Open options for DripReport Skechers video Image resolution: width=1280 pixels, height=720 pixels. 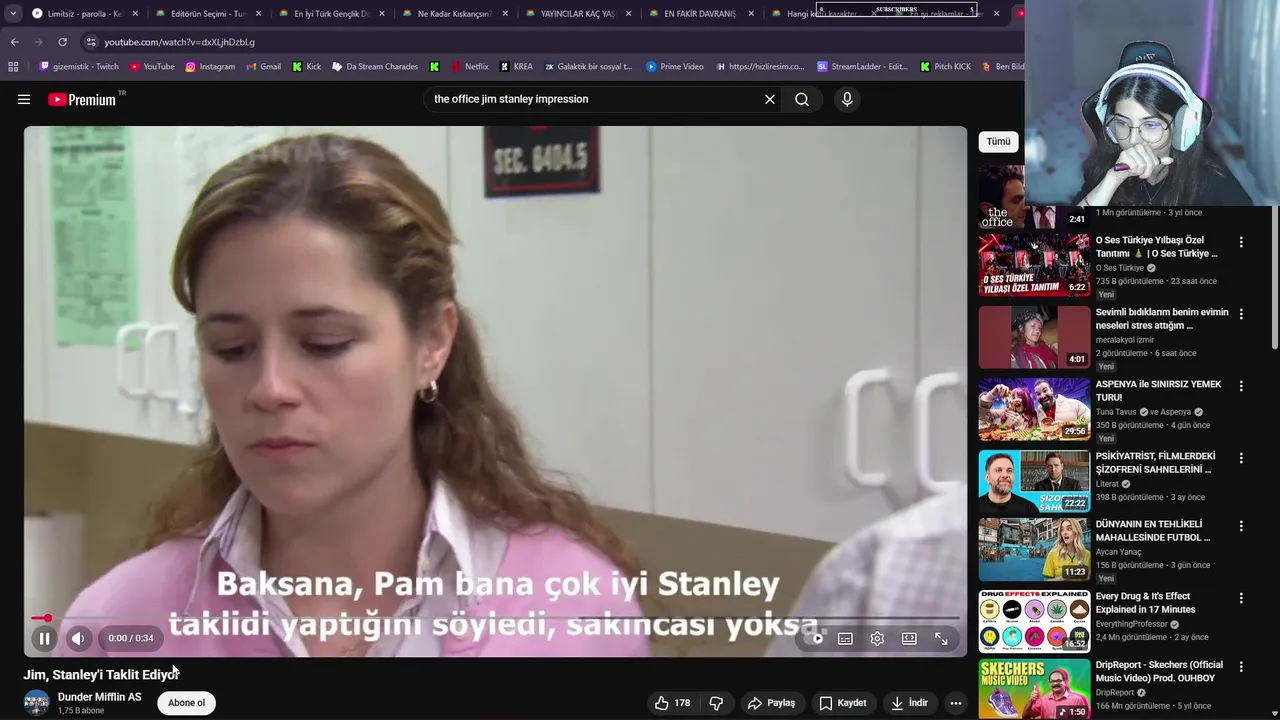click(x=1241, y=666)
